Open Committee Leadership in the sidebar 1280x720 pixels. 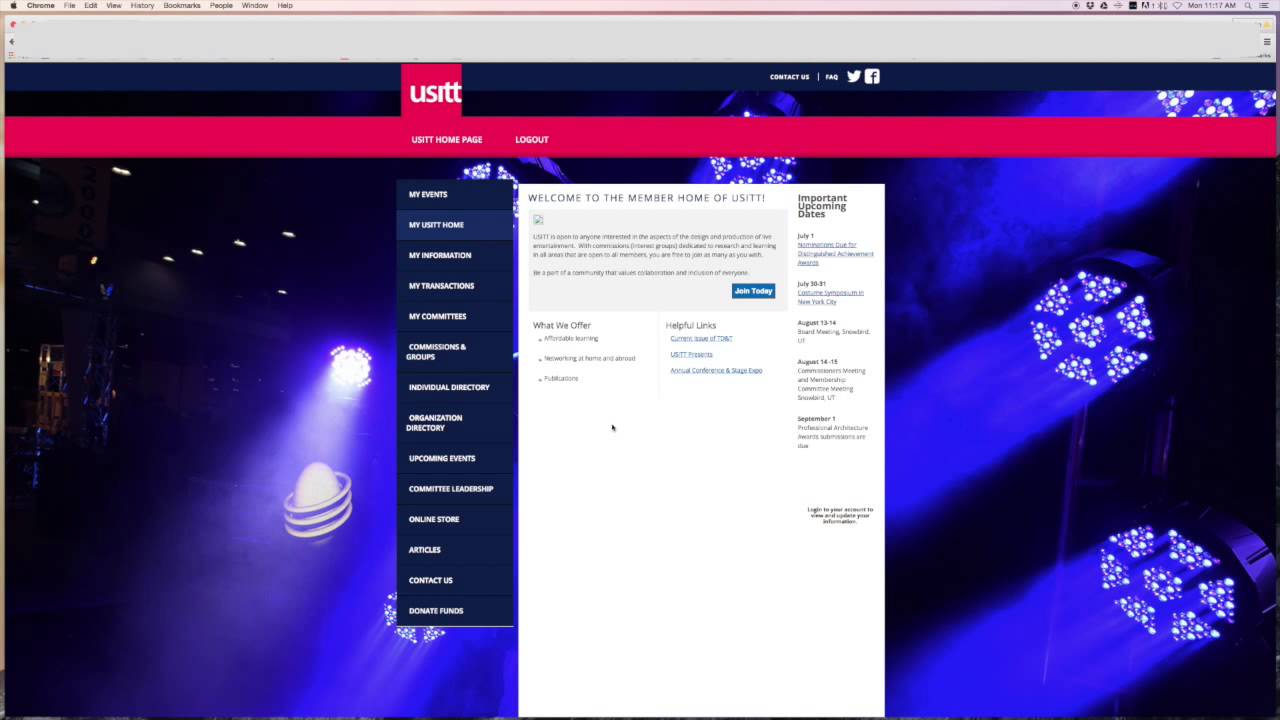[x=455, y=489]
